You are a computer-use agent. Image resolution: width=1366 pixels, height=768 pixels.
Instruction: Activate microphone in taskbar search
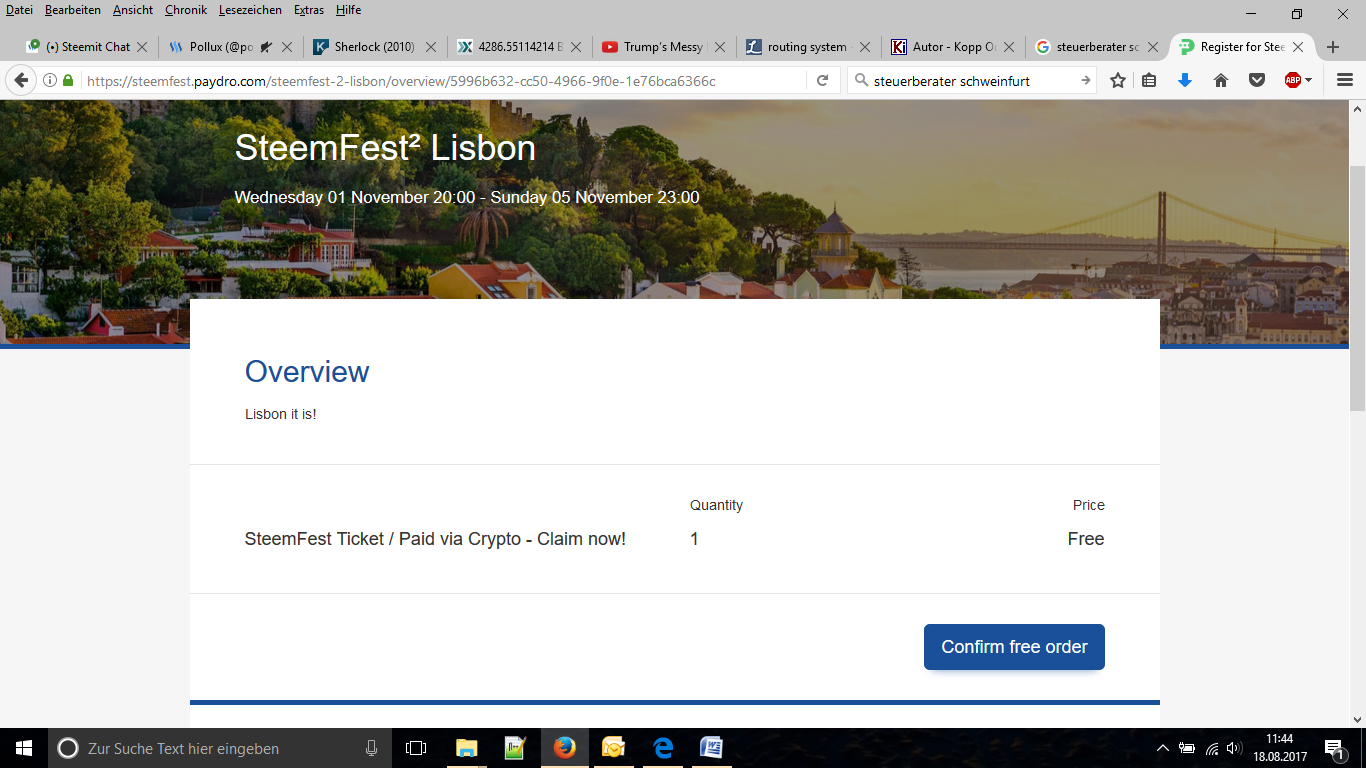point(372,748)
